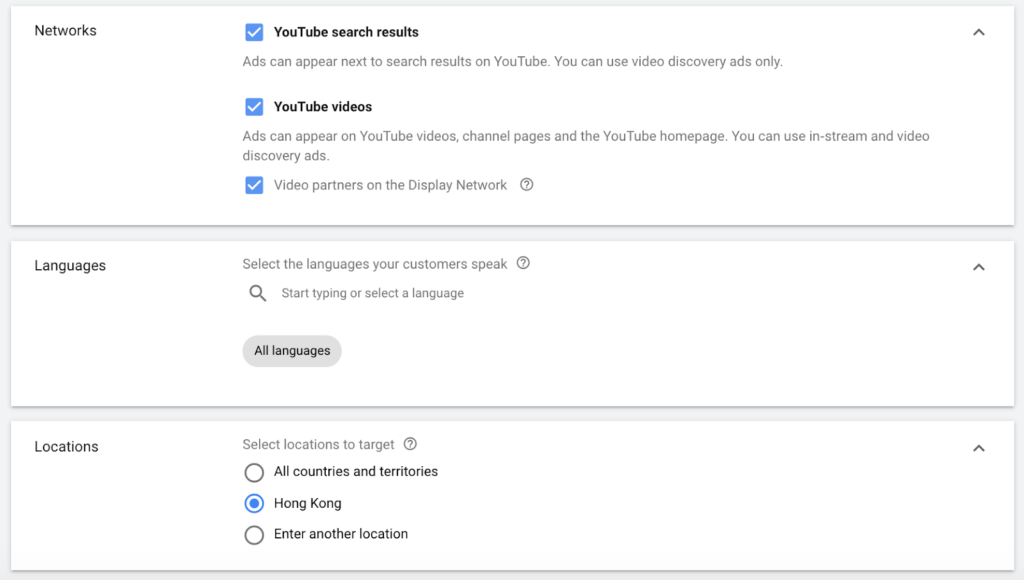Click the Languages section heading
The height and width of the screenshot is (580, 1024).
(70, 265)
